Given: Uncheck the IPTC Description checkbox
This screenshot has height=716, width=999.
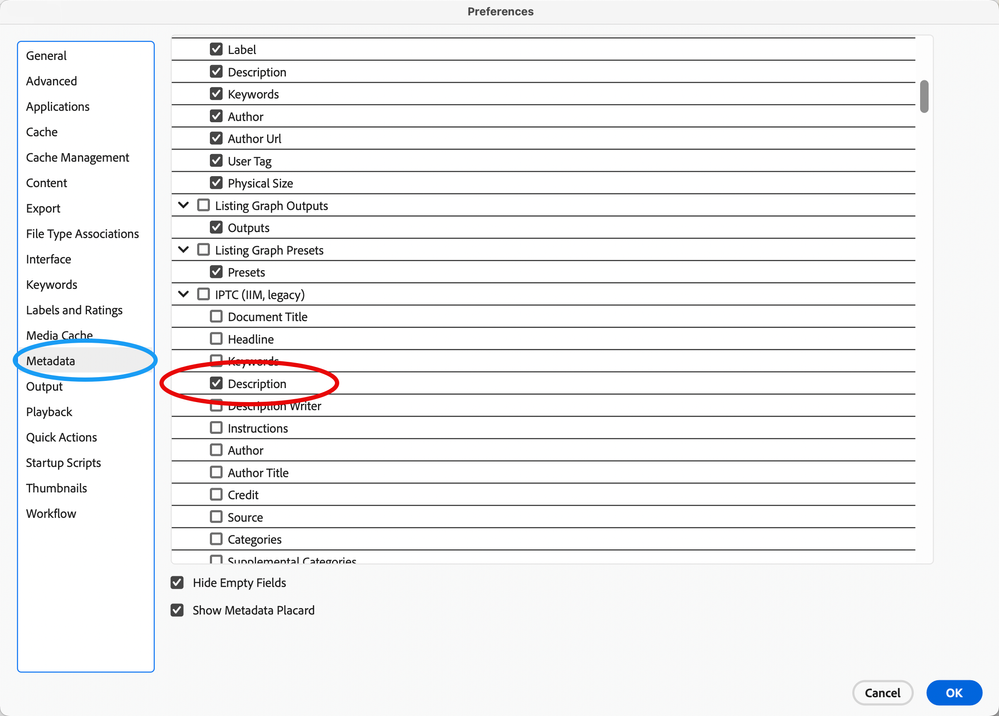Looking at the screenshot, I should (216, 384).
